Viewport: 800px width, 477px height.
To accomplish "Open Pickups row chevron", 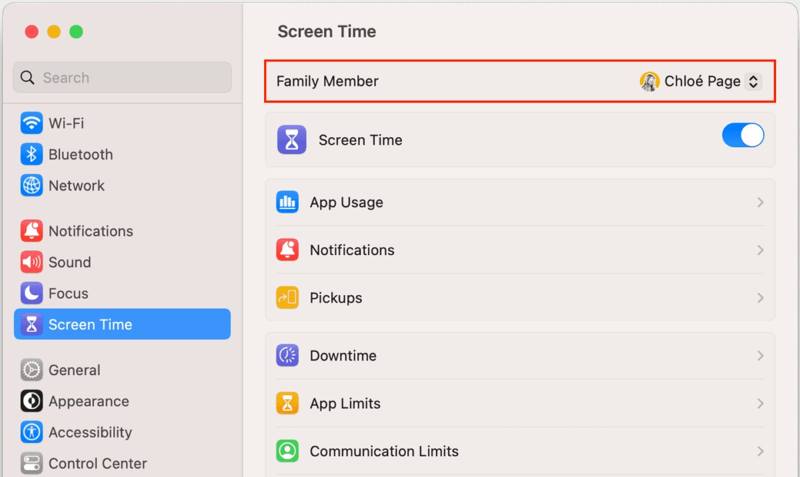I will click(x=760, y=298).
